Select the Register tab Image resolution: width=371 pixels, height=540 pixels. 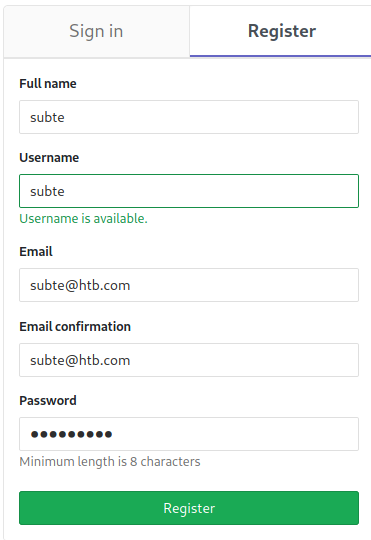coord(280,31)
